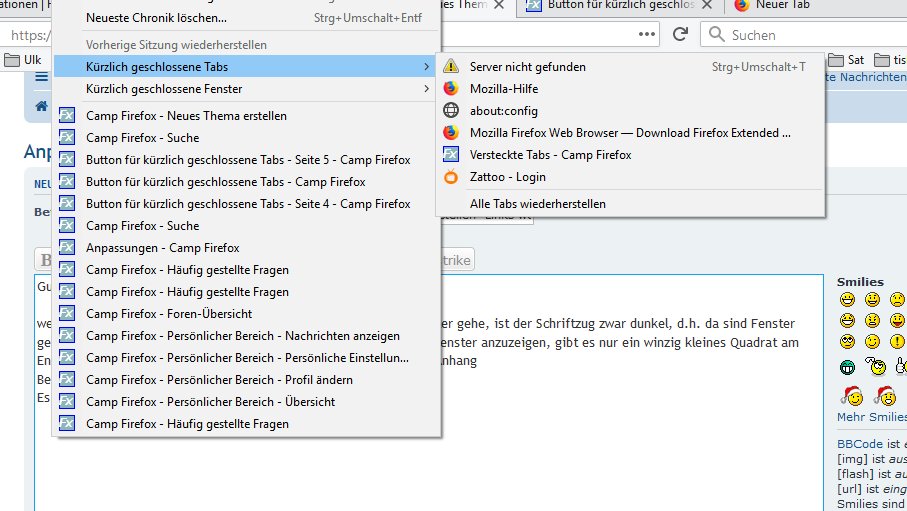This screenshot has width=907, height=511.
Task: Open history entry Camp Firefox - Neues Thema erstellen
Action: (x=247, y=116)
